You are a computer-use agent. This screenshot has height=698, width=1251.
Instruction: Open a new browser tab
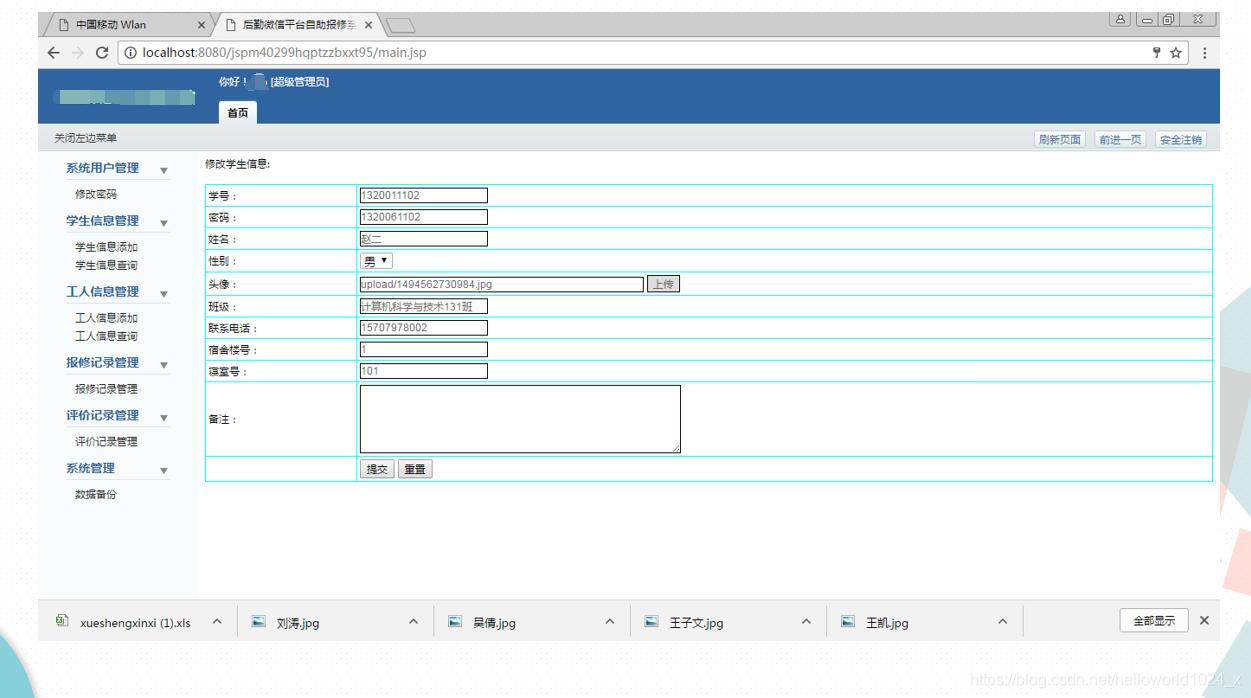pyautogui.click(x=399, y=24)
